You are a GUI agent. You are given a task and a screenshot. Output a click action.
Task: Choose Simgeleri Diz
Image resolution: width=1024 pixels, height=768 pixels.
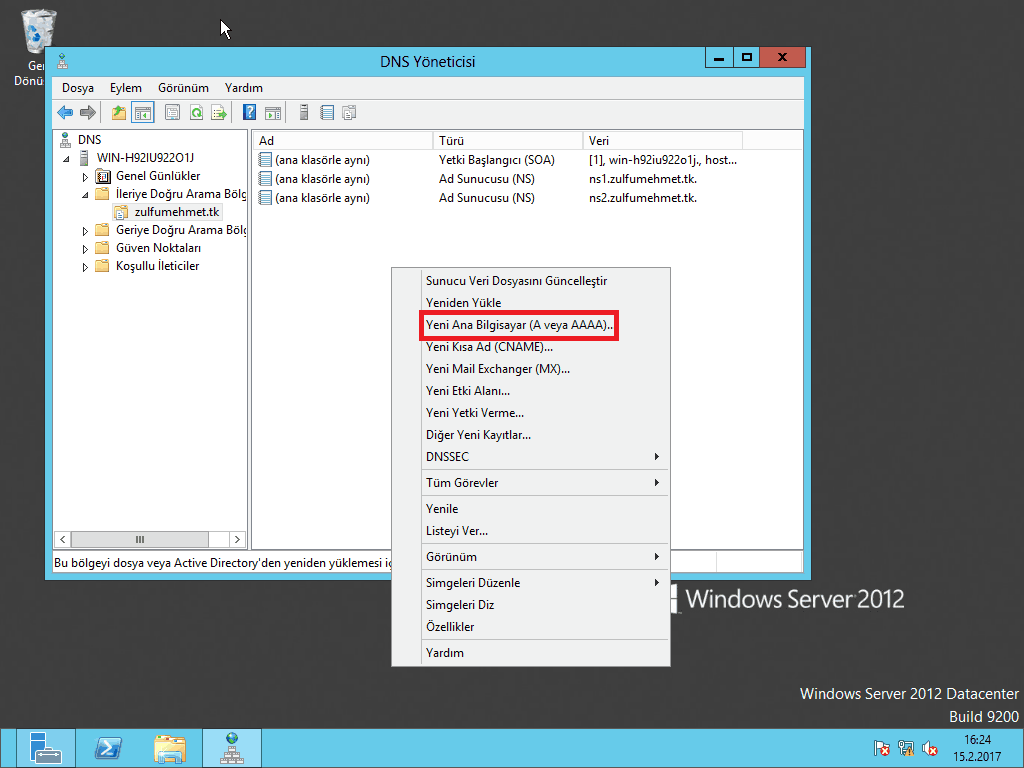pos(531,605)
